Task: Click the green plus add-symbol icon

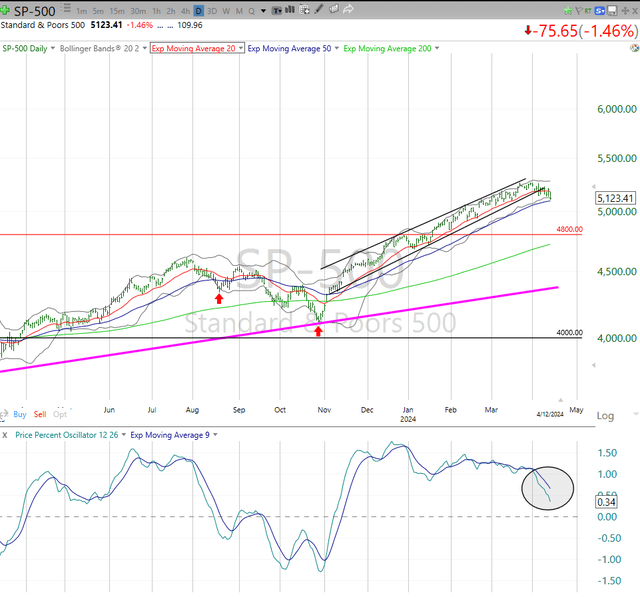Action: [4, 10]
